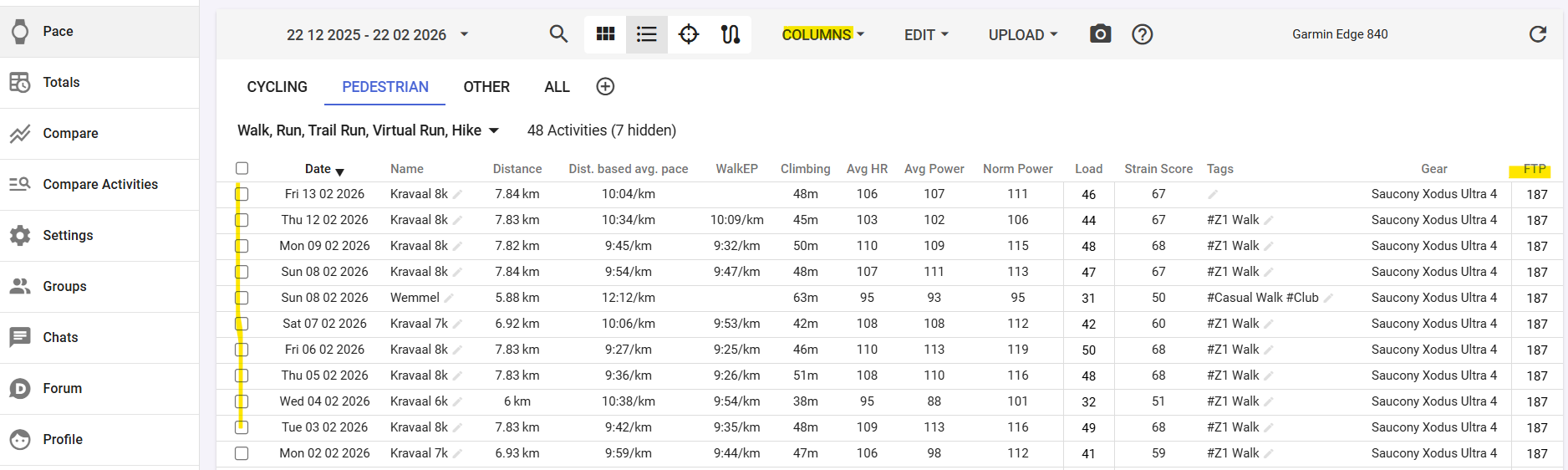Take a screenshot with camera icon
This screenshot has height=470, width=1568.
1100,34
